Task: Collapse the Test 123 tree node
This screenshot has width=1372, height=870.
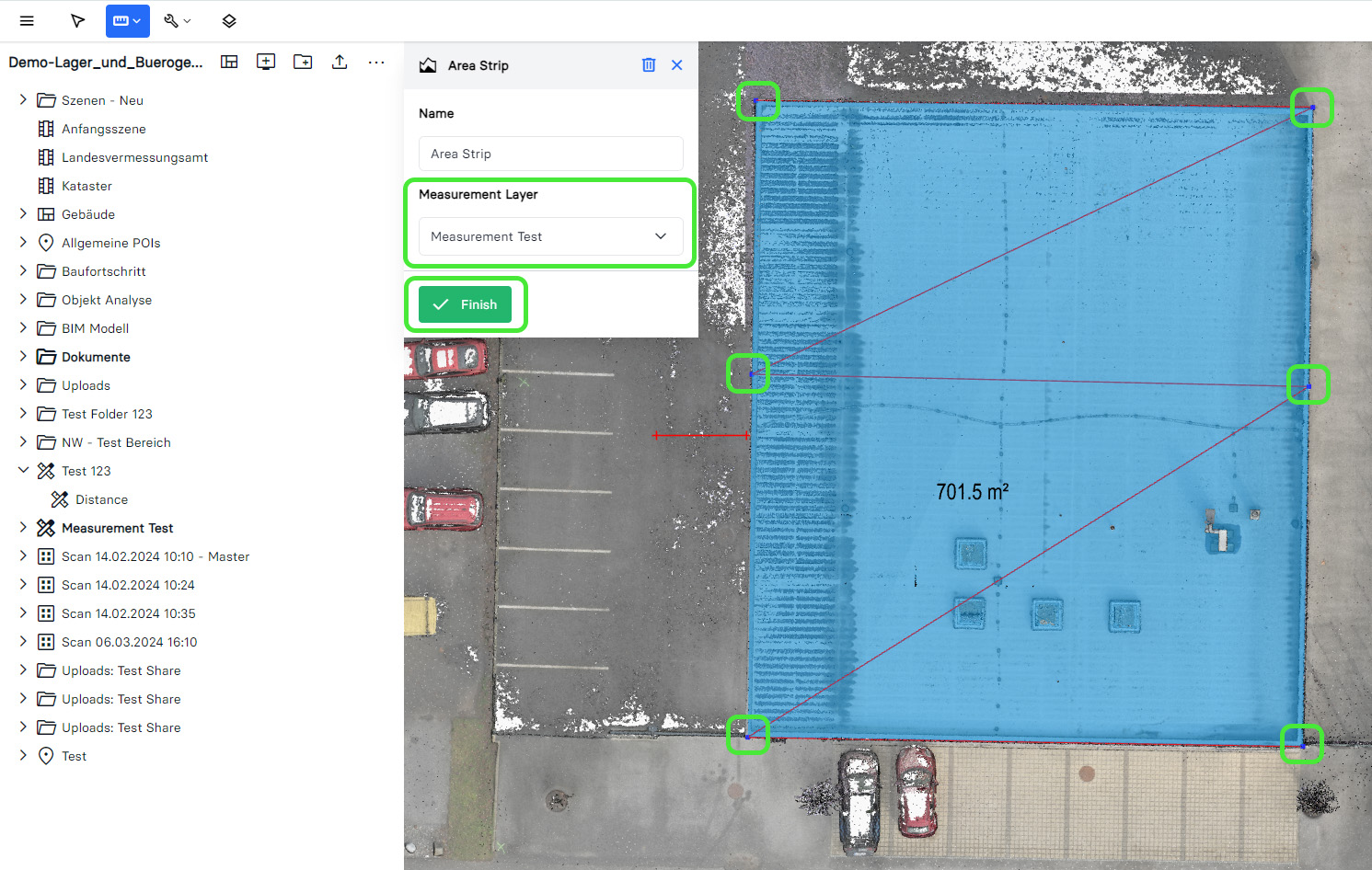Action: pyautogui.click(x=23, y=470)
